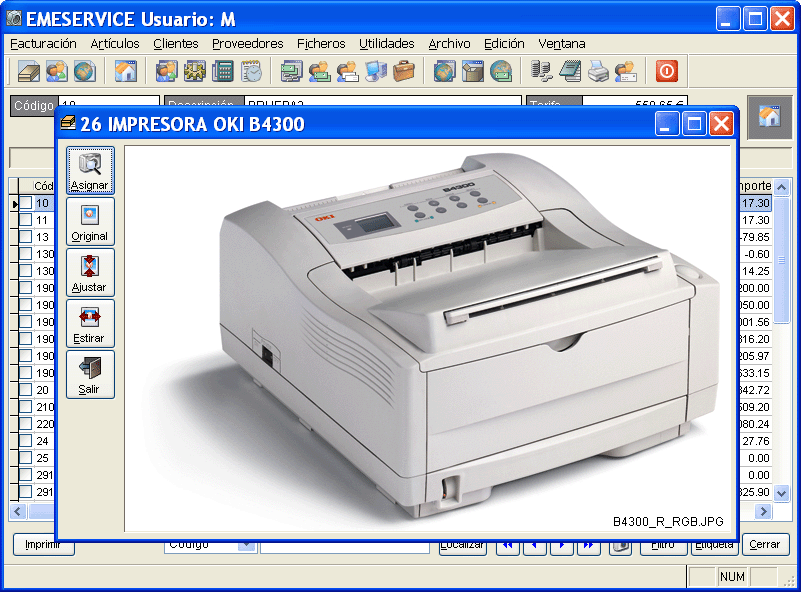Open the yellow gears toolbar icon
Image resolution: width=801 pixels, height=592 pixels.
click(195, 71)
